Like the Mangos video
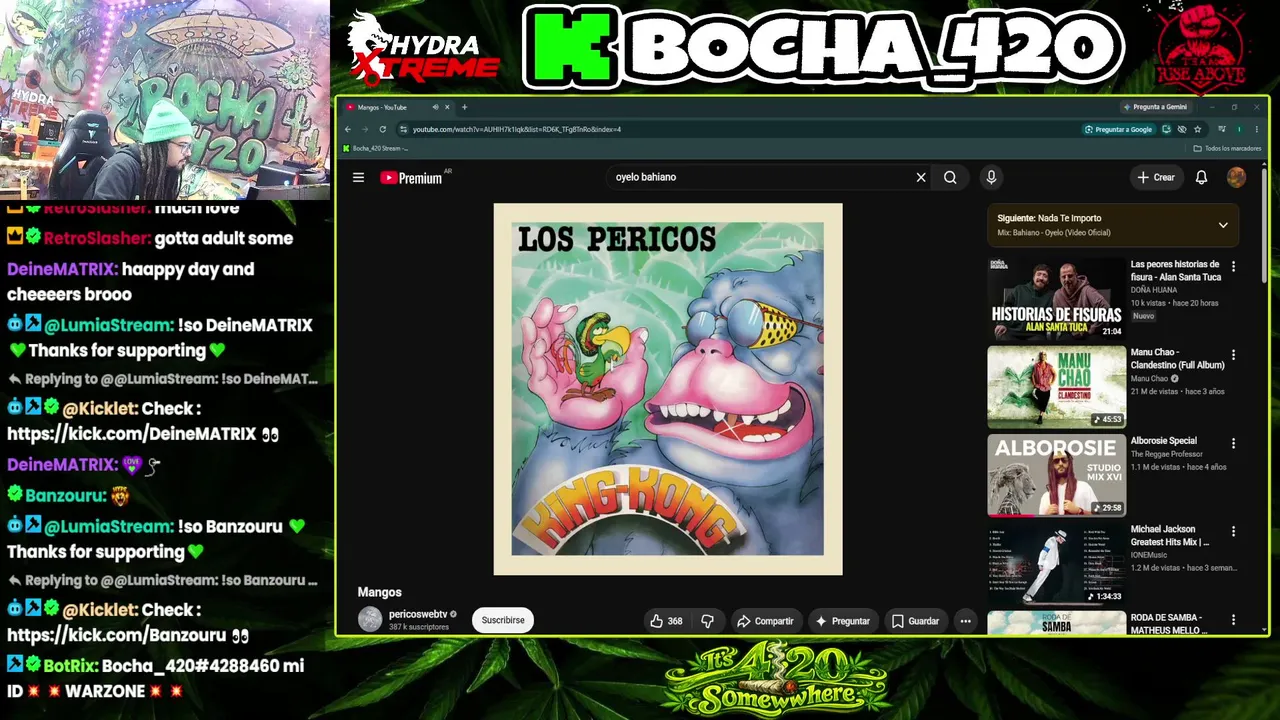The image size is (1280, 720). (666, 621)
